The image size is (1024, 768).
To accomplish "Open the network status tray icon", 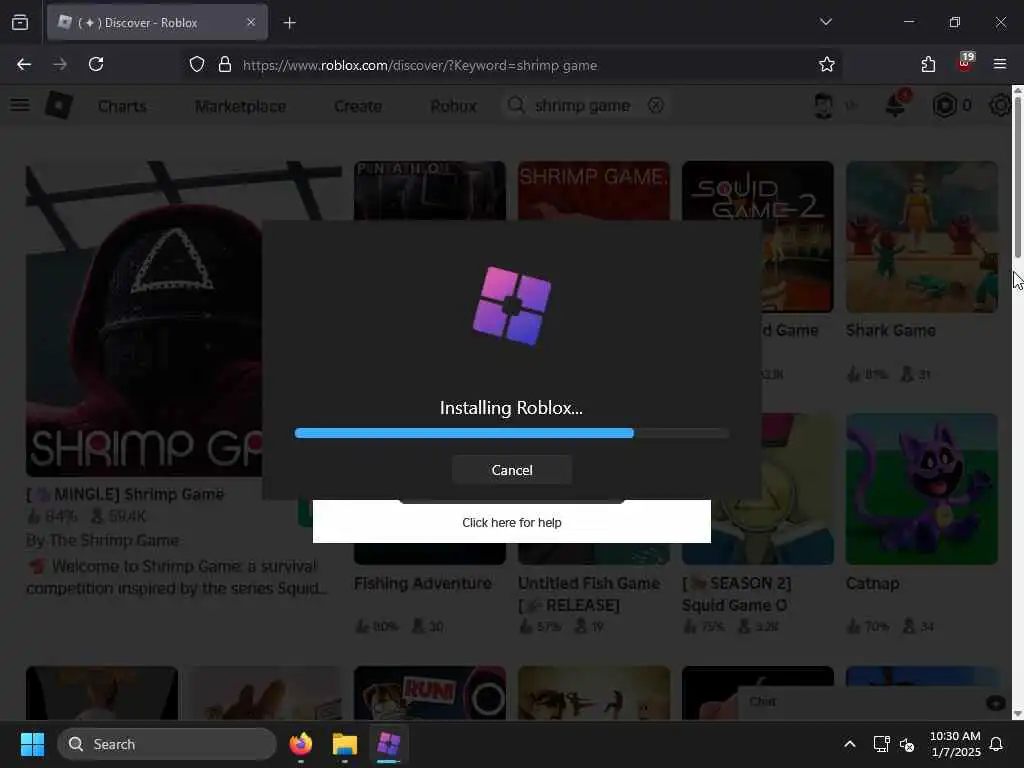I will point(881,744).
